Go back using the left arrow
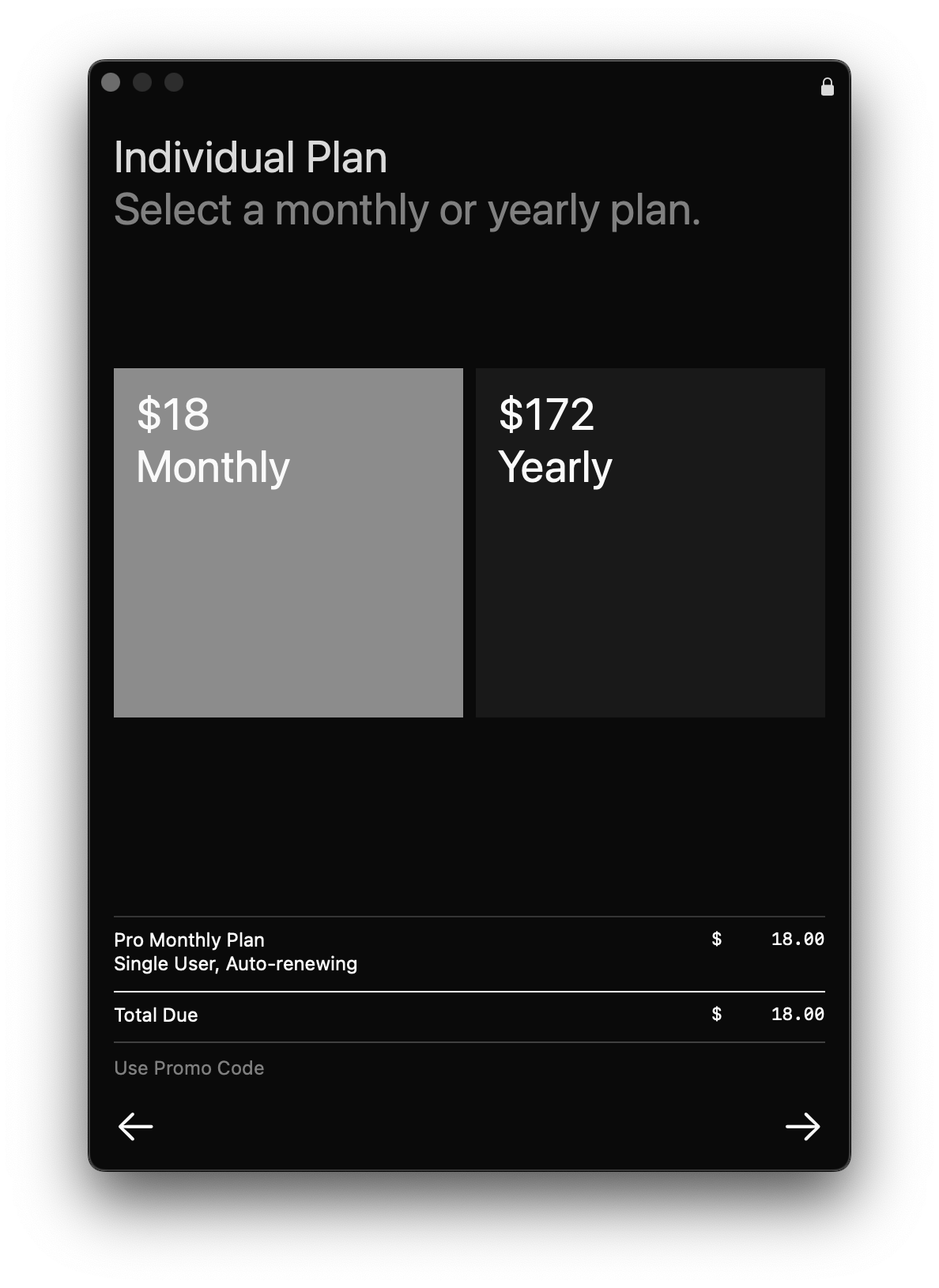The height and width of the screenshot is (1288, 939). point(135,1126)
